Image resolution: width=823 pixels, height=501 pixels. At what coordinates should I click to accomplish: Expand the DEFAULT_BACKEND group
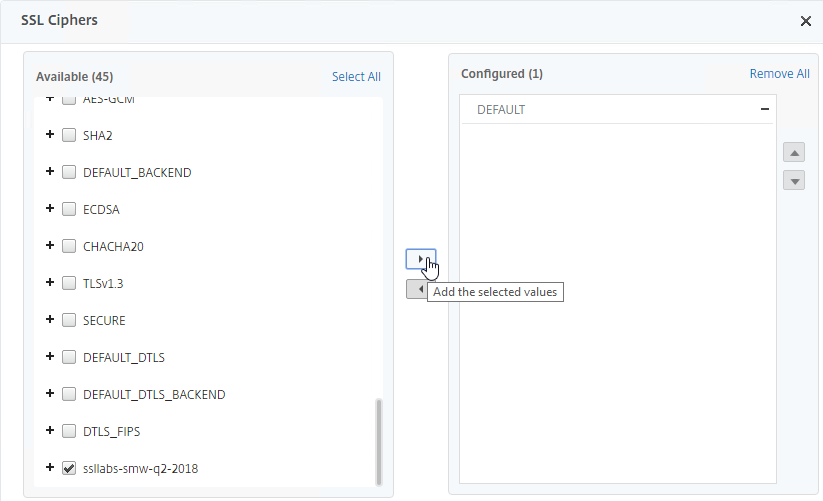pyautogui.click(x=50, y=171)
